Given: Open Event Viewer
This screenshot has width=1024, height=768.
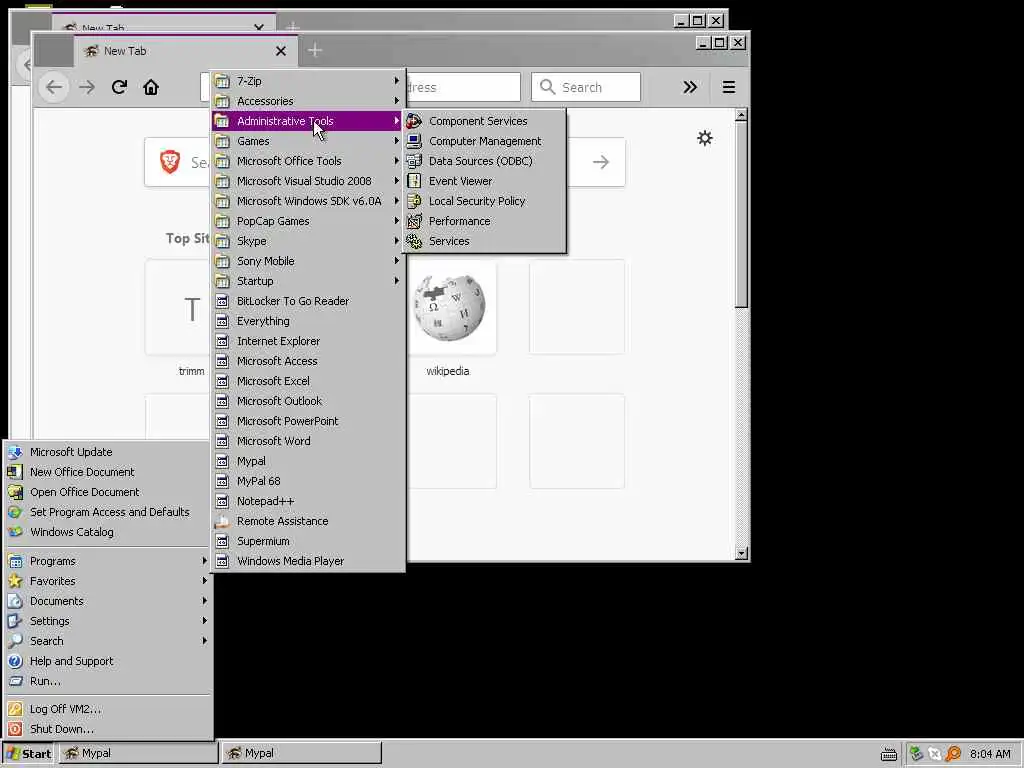Looking at the screenshot, I should coord(484,181).
